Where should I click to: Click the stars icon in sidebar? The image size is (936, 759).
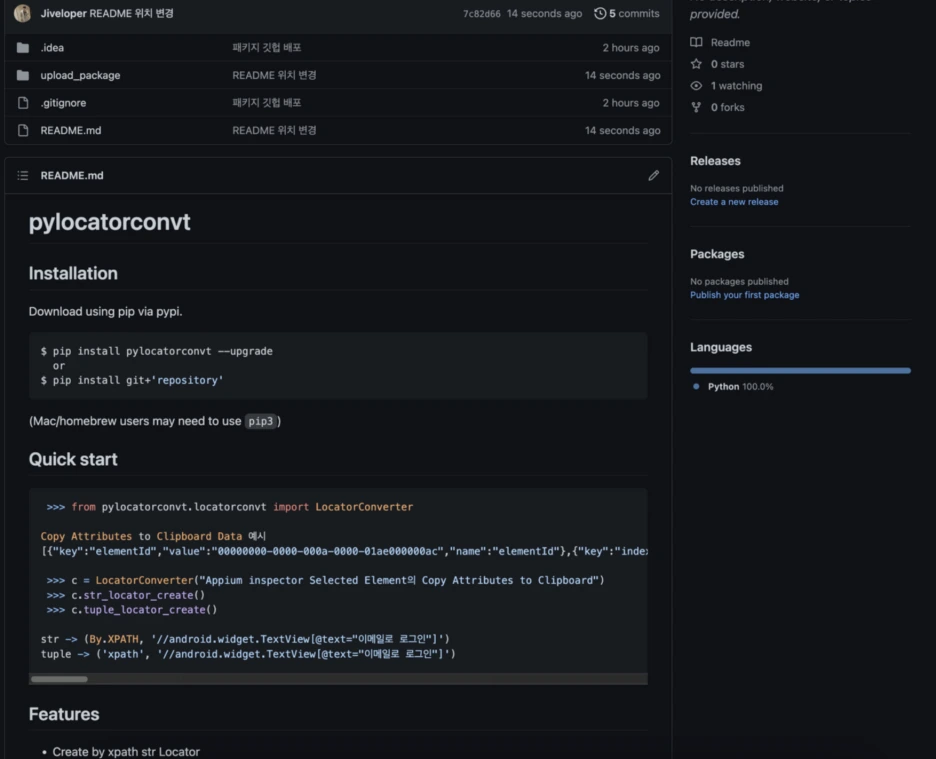point(696,64)
